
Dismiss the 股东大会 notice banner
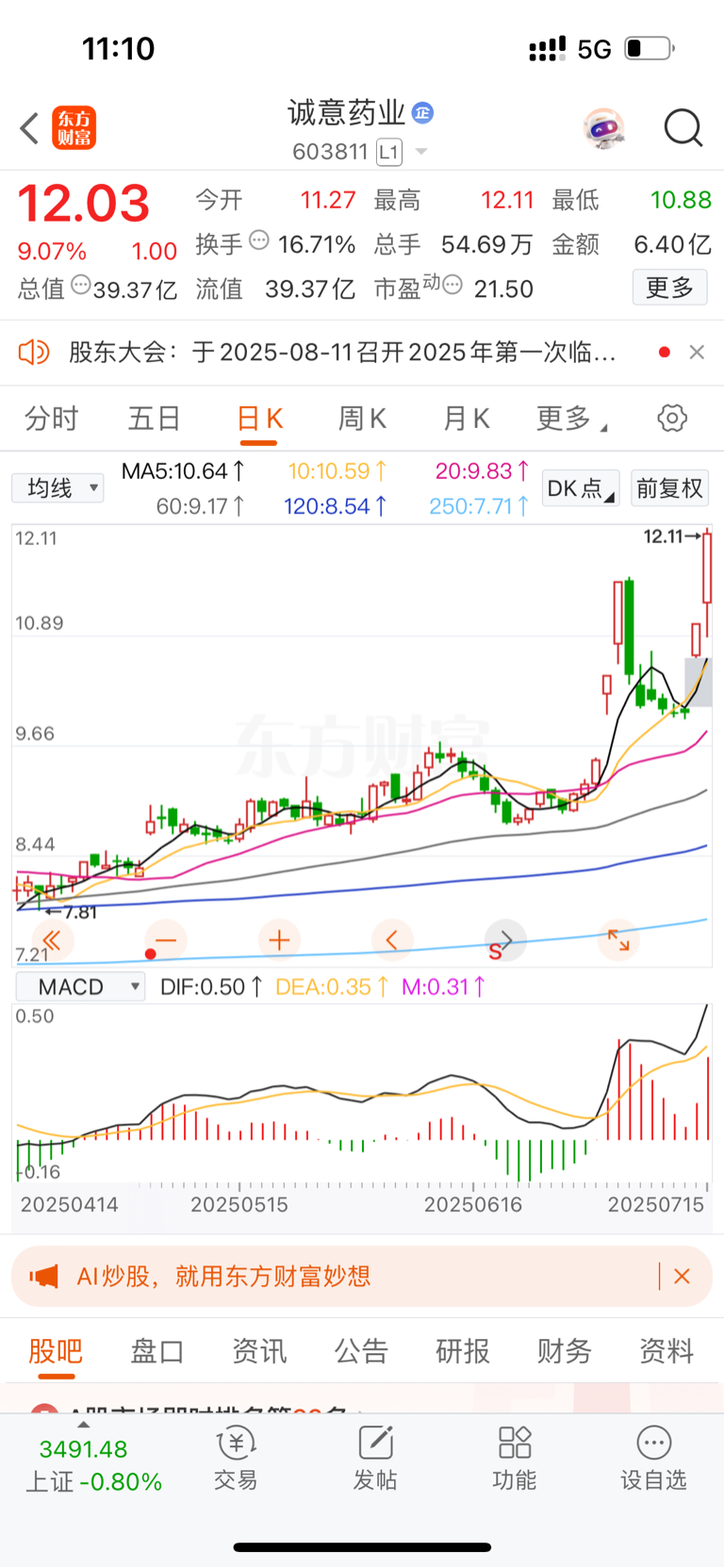pyautogui.click(x=697, y=353)
